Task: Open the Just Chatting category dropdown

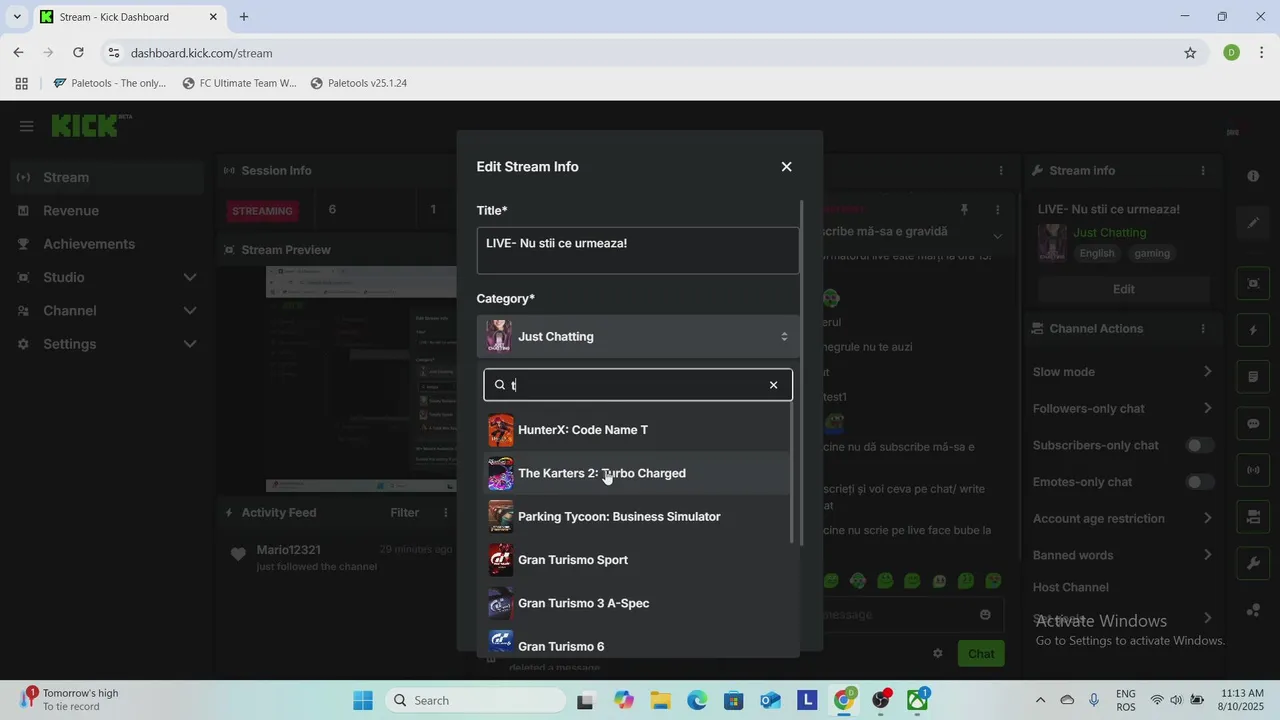Action: pyautogui.click(x=638, y=337)
